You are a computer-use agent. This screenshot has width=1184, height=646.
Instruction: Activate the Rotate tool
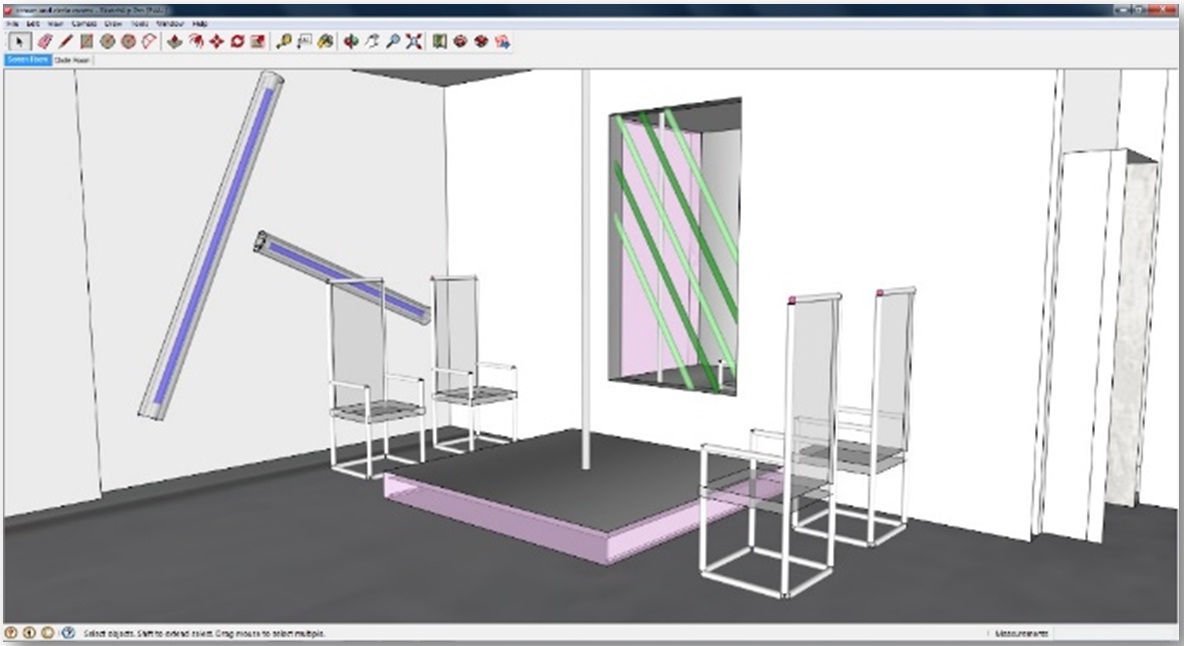(237, 42)
